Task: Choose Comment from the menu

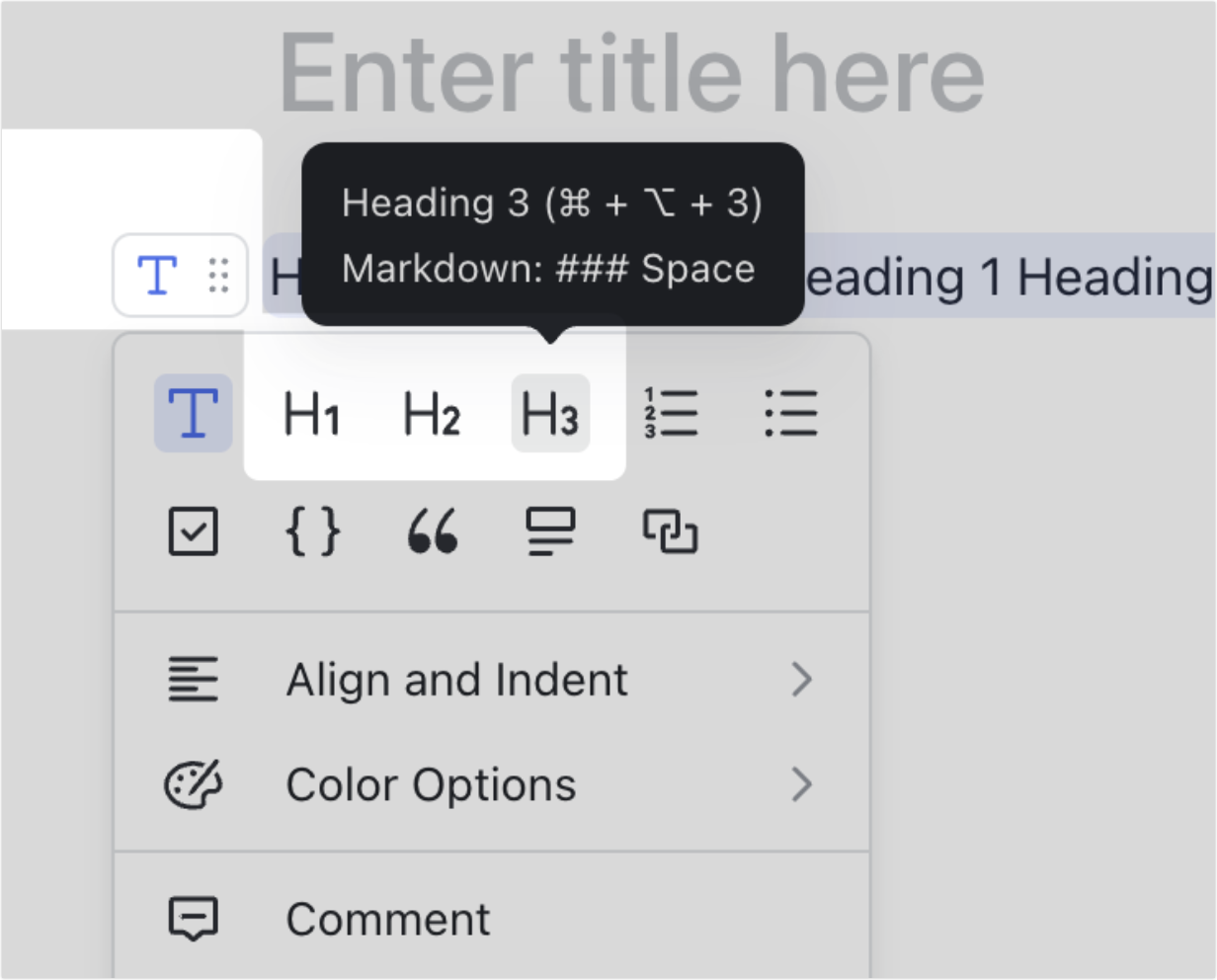Action: coord(387,919)
